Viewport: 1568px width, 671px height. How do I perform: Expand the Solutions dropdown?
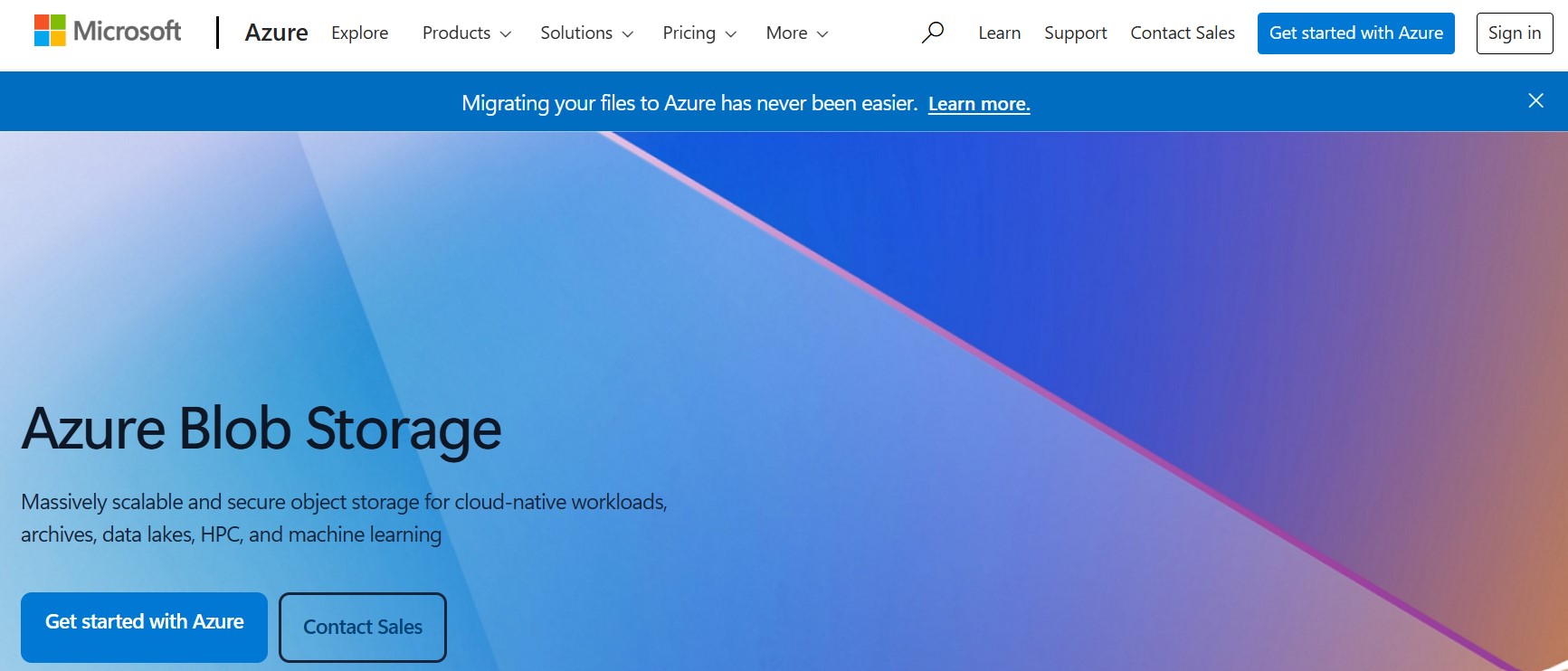click(586, 33)
